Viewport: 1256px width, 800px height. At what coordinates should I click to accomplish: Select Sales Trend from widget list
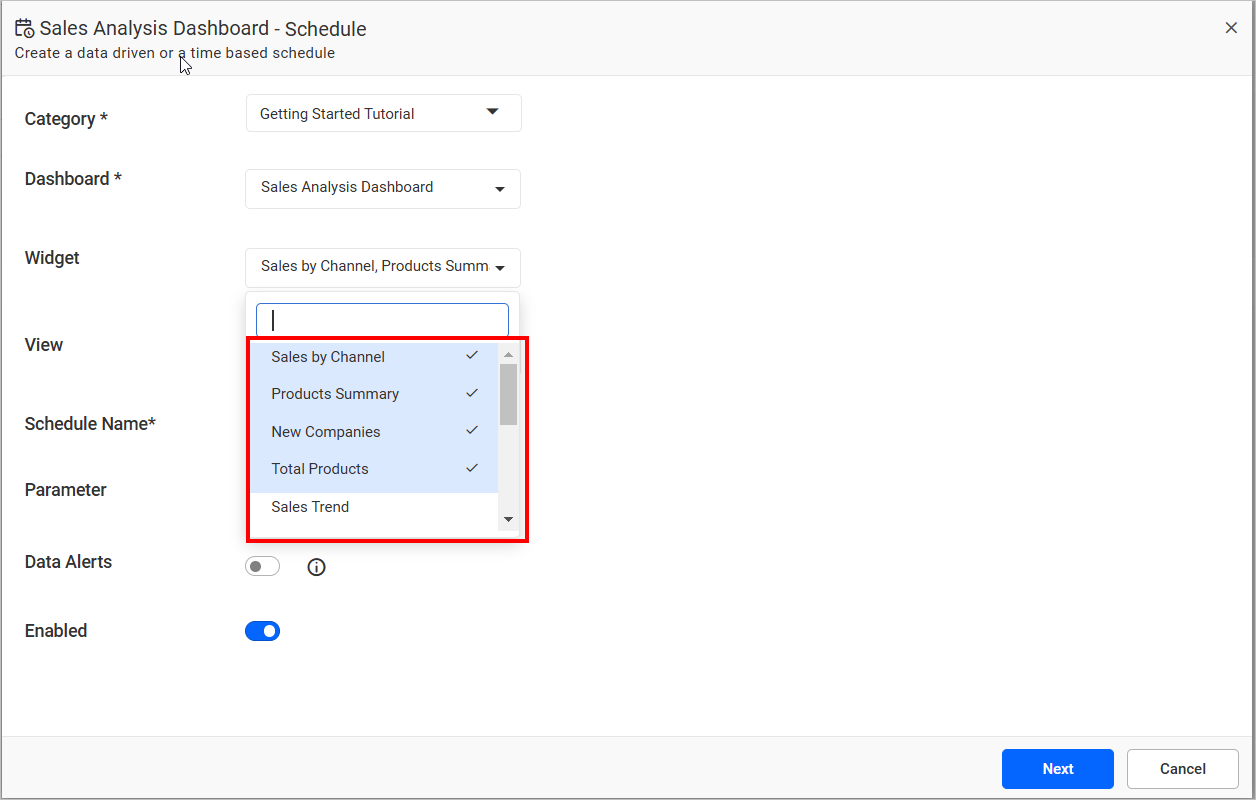point(310,507)
